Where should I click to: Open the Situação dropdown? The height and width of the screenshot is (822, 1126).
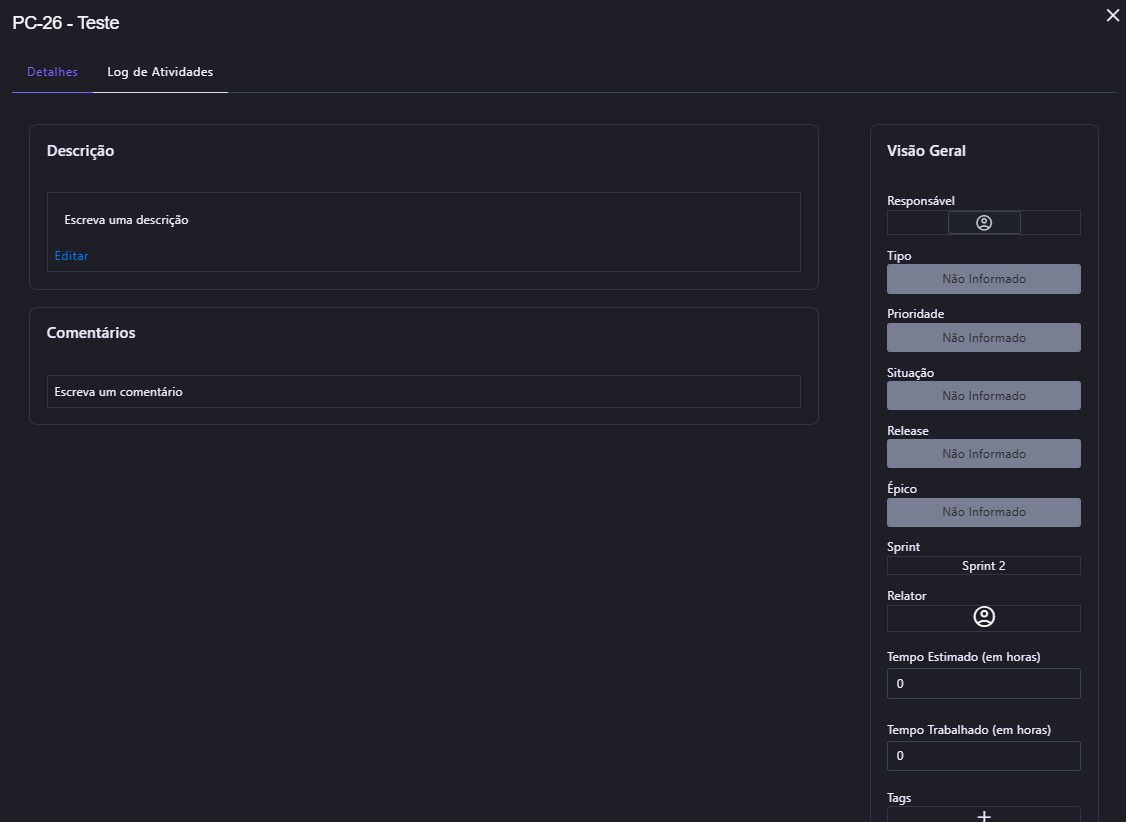point(984,396)
